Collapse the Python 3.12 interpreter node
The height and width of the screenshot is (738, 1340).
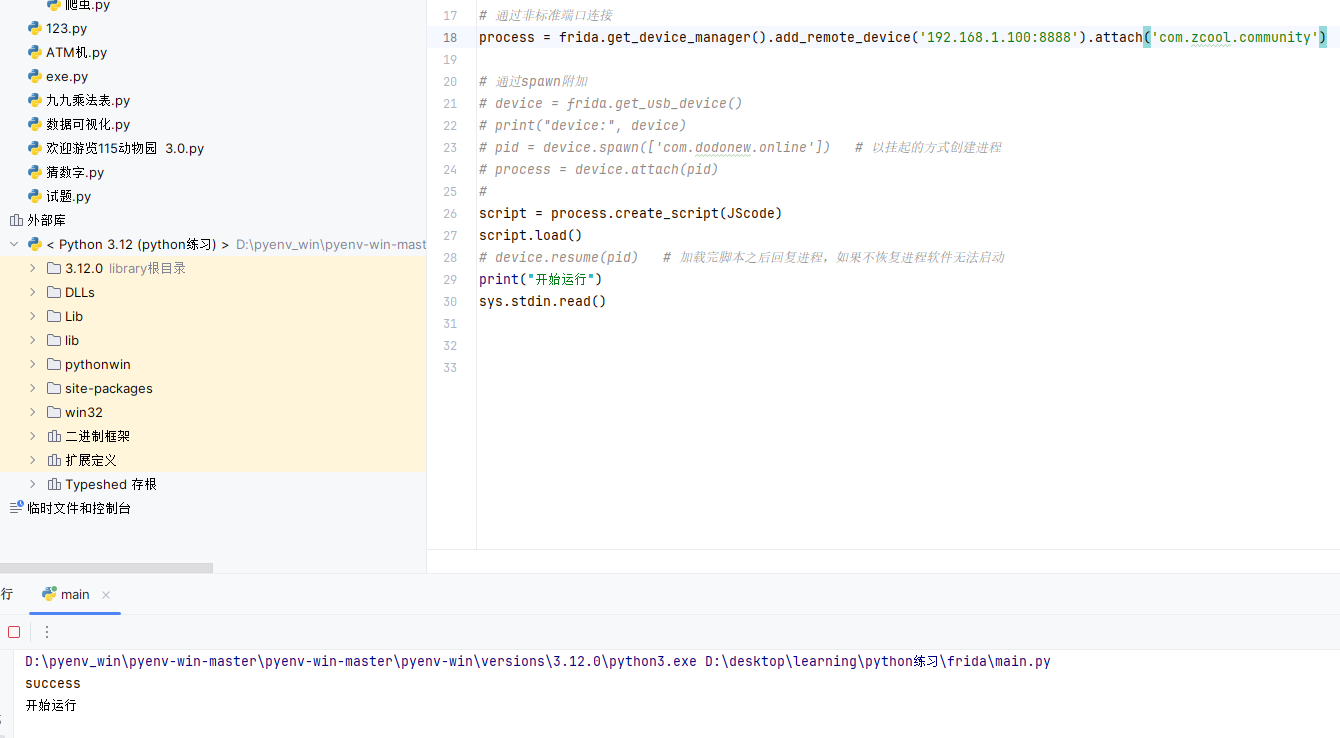(x=14, y=244)
